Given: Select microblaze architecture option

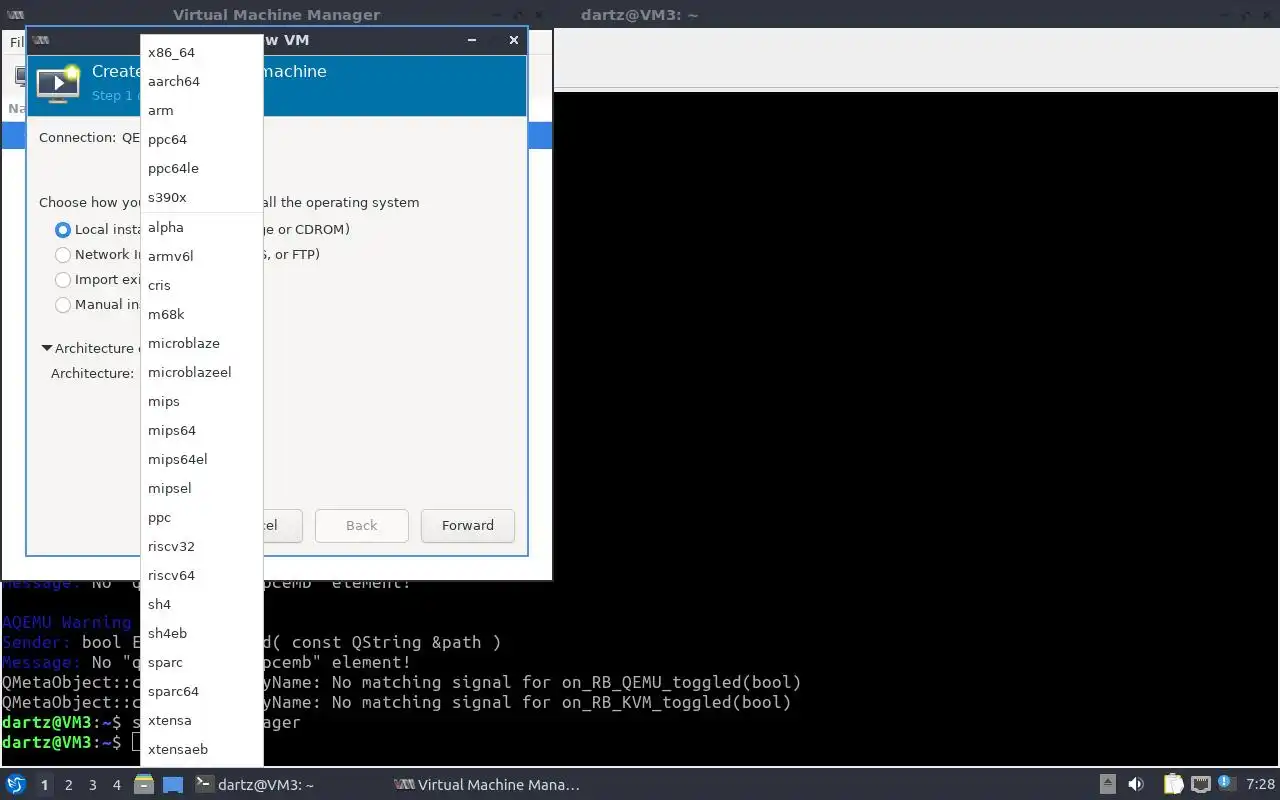Looking at the screenshot, I should (x=202, y=343).
